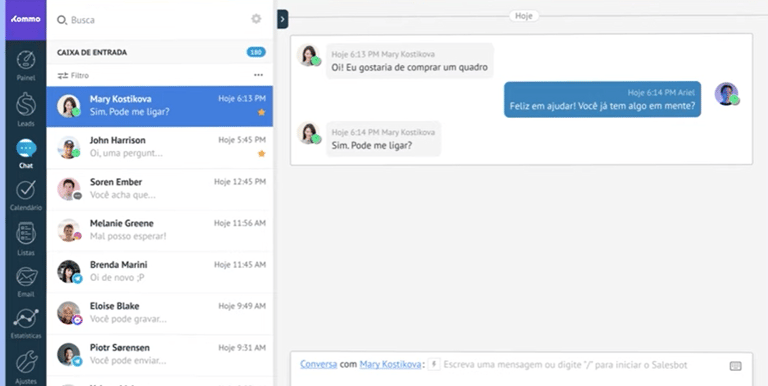The height and width of the screenshot is (386, 768).
Task: Toggle star on John Harrison conversation
Action: 262,154
